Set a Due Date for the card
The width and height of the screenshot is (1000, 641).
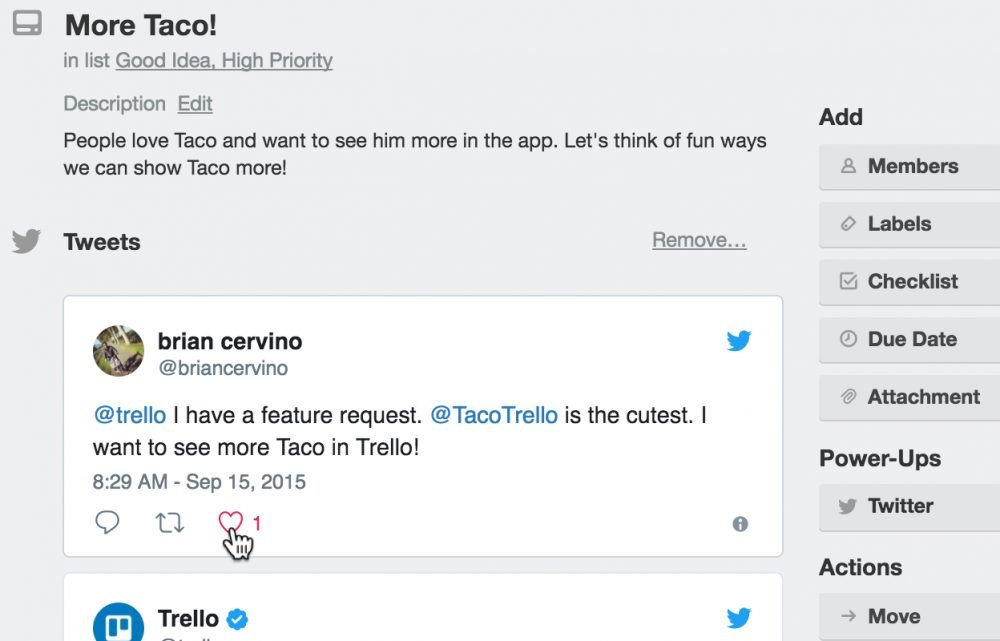point(910,340)
